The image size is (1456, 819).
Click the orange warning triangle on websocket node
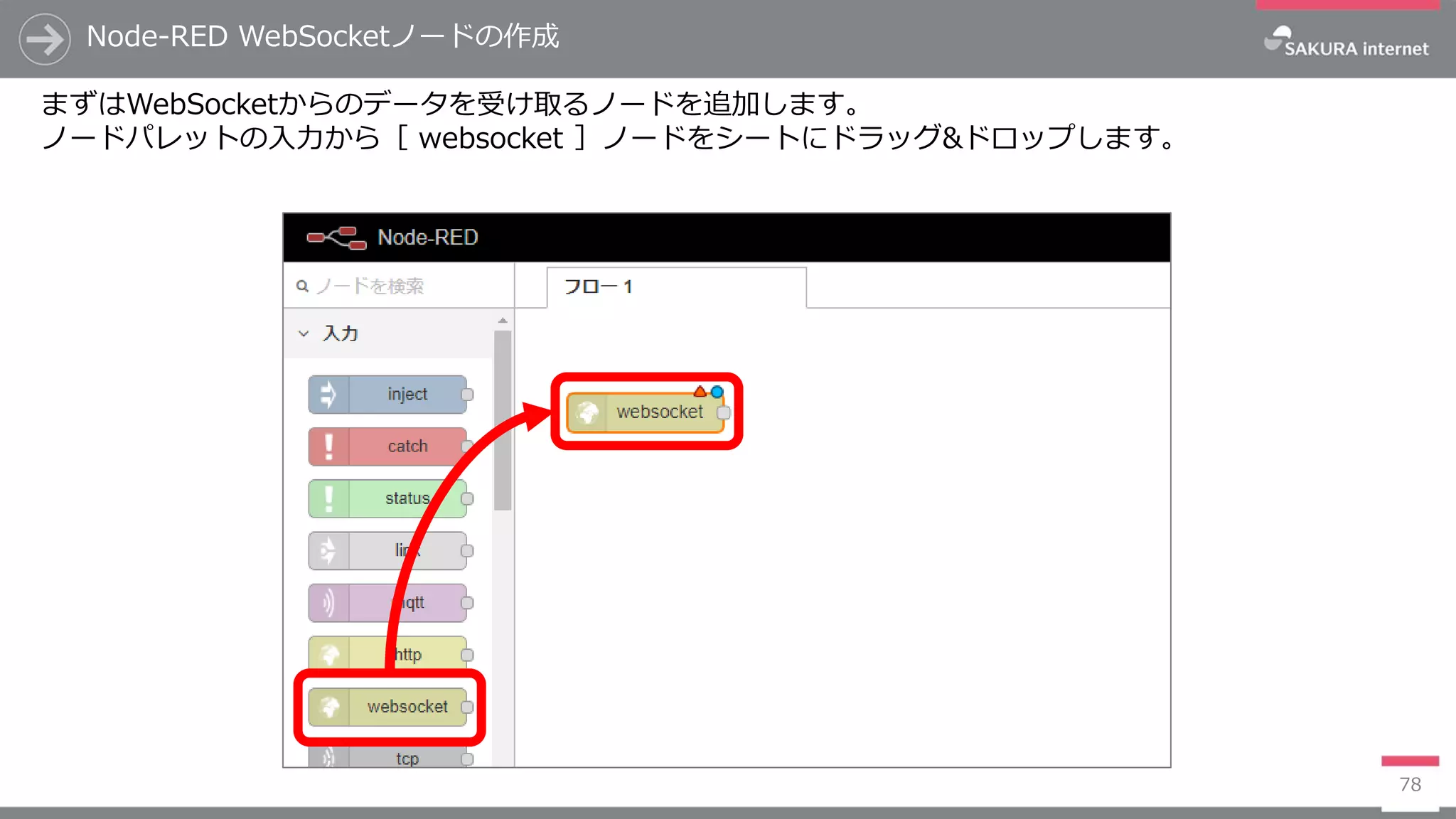point(700,392)
